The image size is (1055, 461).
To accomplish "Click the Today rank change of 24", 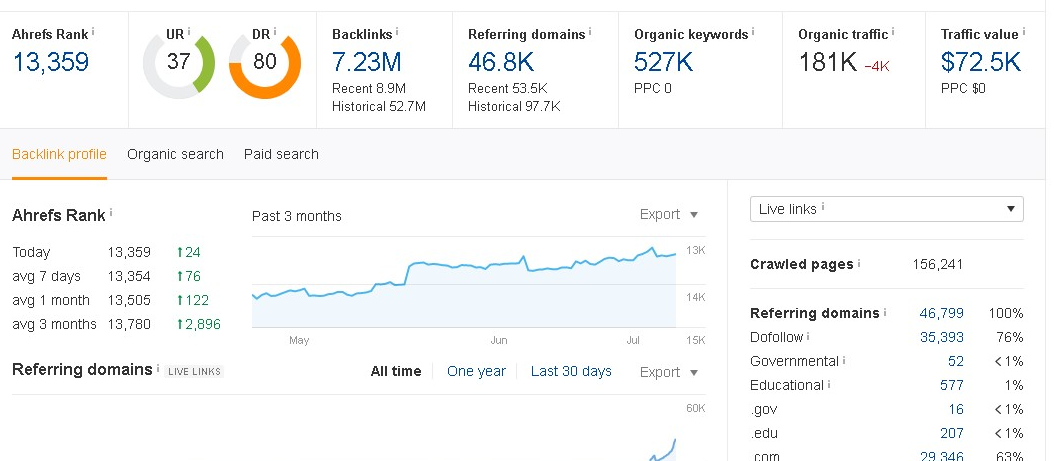I will 188,252.
